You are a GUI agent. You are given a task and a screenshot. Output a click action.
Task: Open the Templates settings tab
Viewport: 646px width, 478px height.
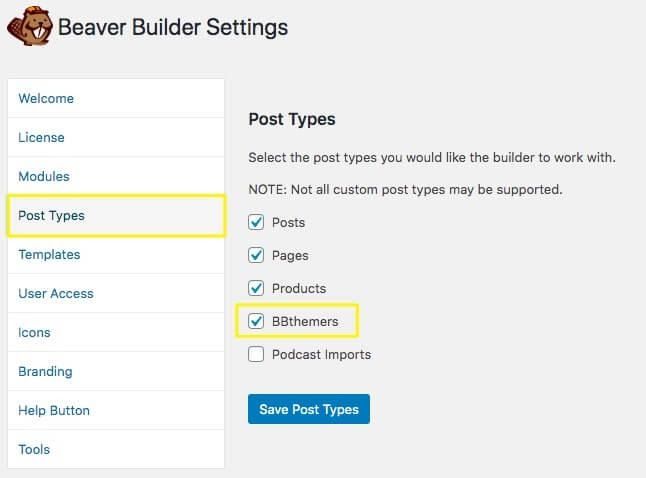pyautogui.click(x=116, y=255)
